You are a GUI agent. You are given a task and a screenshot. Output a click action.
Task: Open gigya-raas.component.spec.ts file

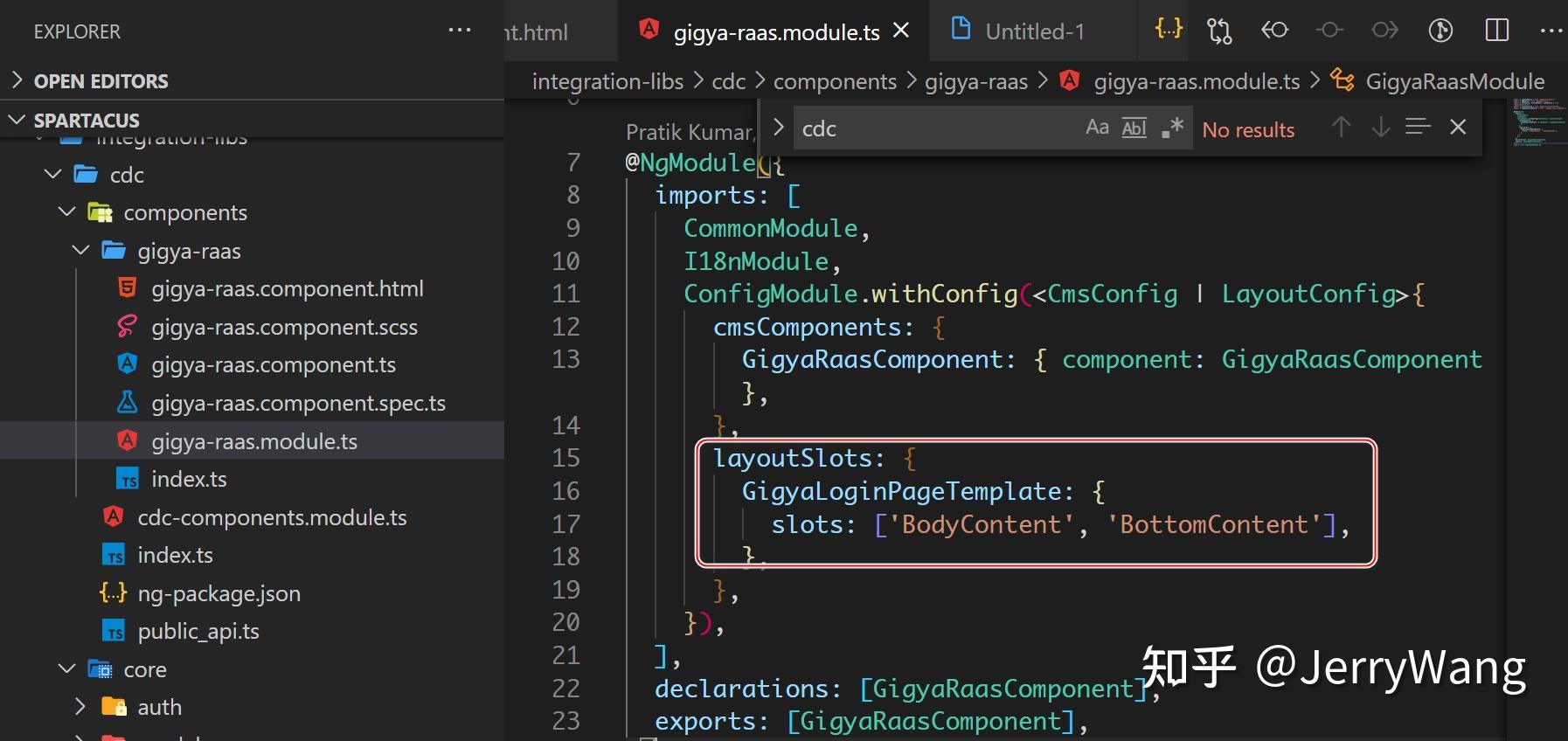(298, 403)
